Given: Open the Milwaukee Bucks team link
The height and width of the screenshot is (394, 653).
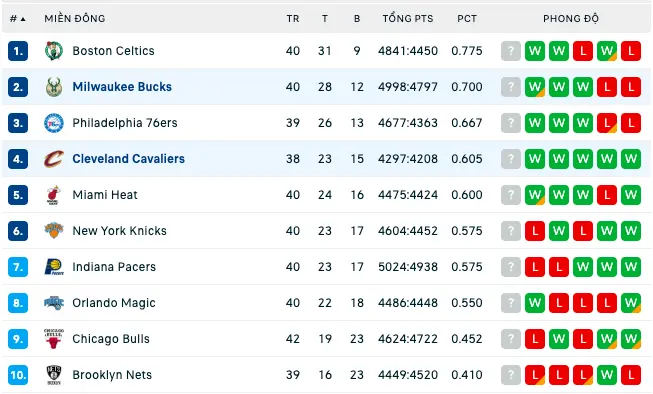Looking at the screenshot, I should [122, 87].
